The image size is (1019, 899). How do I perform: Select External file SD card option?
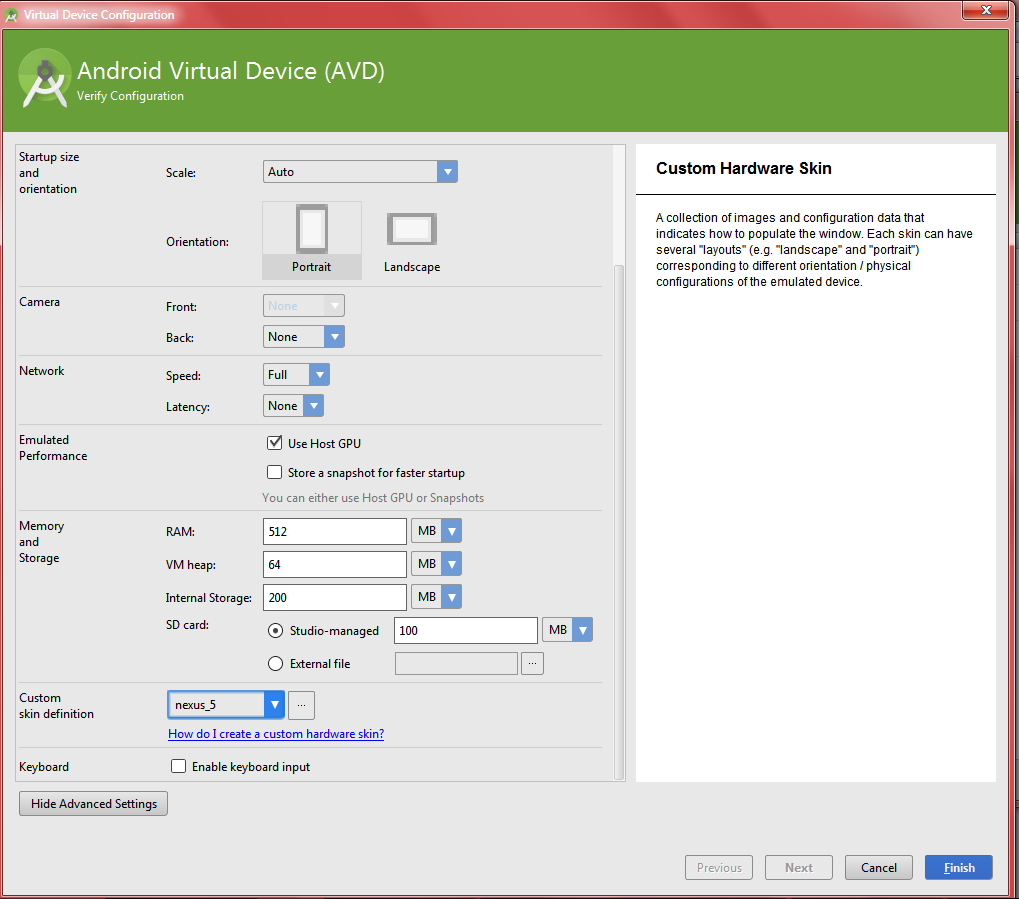click(276, 664)
